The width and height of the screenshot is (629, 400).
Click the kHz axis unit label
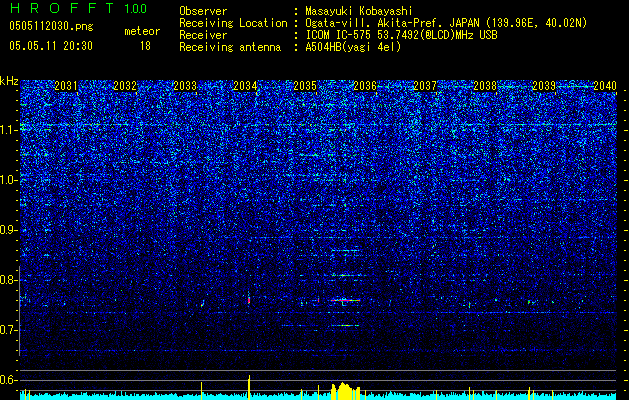coord(9,81)
